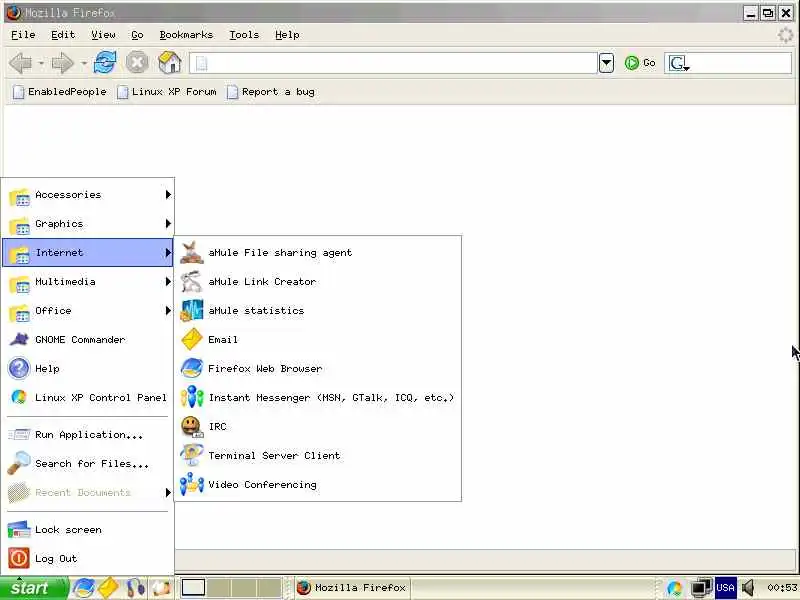Screen dimensions: 800x600
Task: Open the File menu
Action: coord(23,35)
